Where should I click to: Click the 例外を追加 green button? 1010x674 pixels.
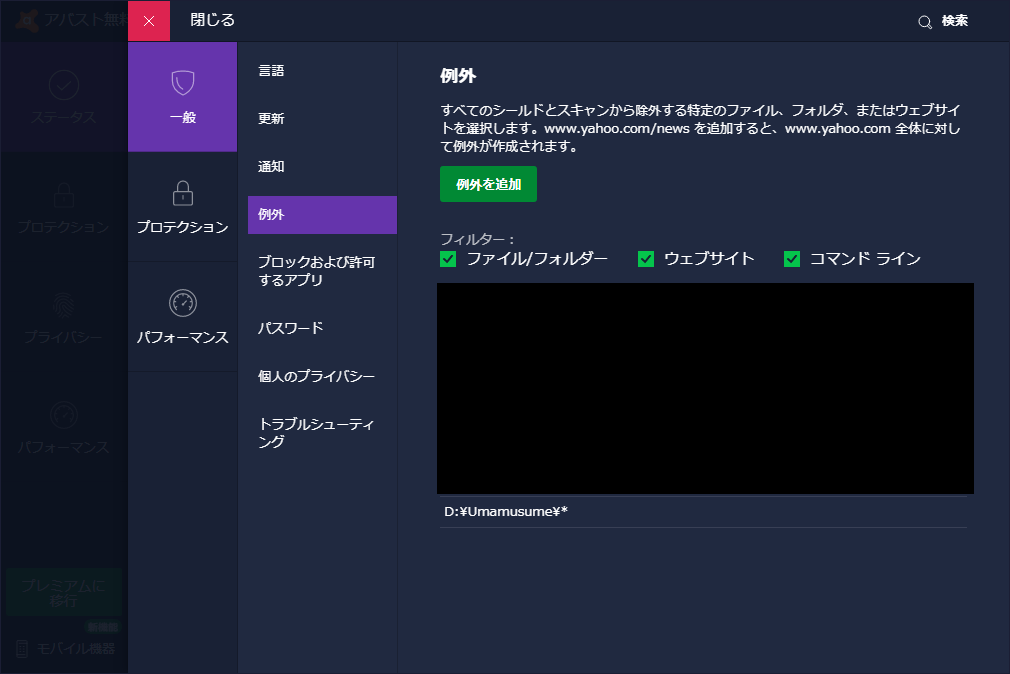coord(488,184)
